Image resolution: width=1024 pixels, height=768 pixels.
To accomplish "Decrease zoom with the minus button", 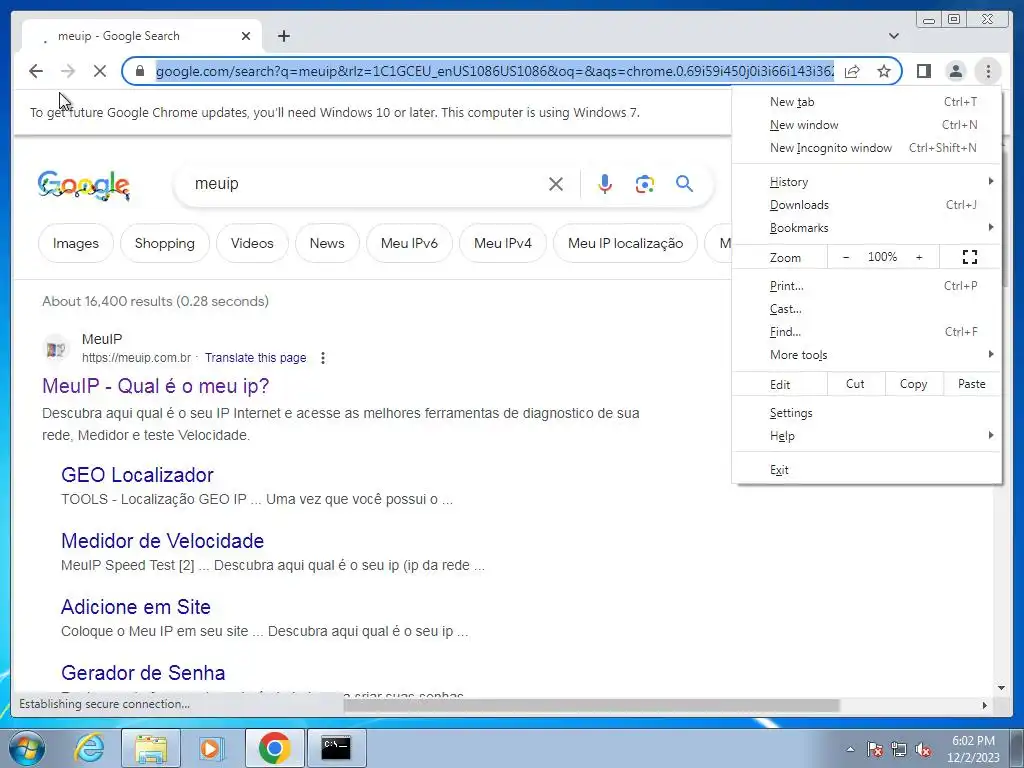I will pos(846,257).
